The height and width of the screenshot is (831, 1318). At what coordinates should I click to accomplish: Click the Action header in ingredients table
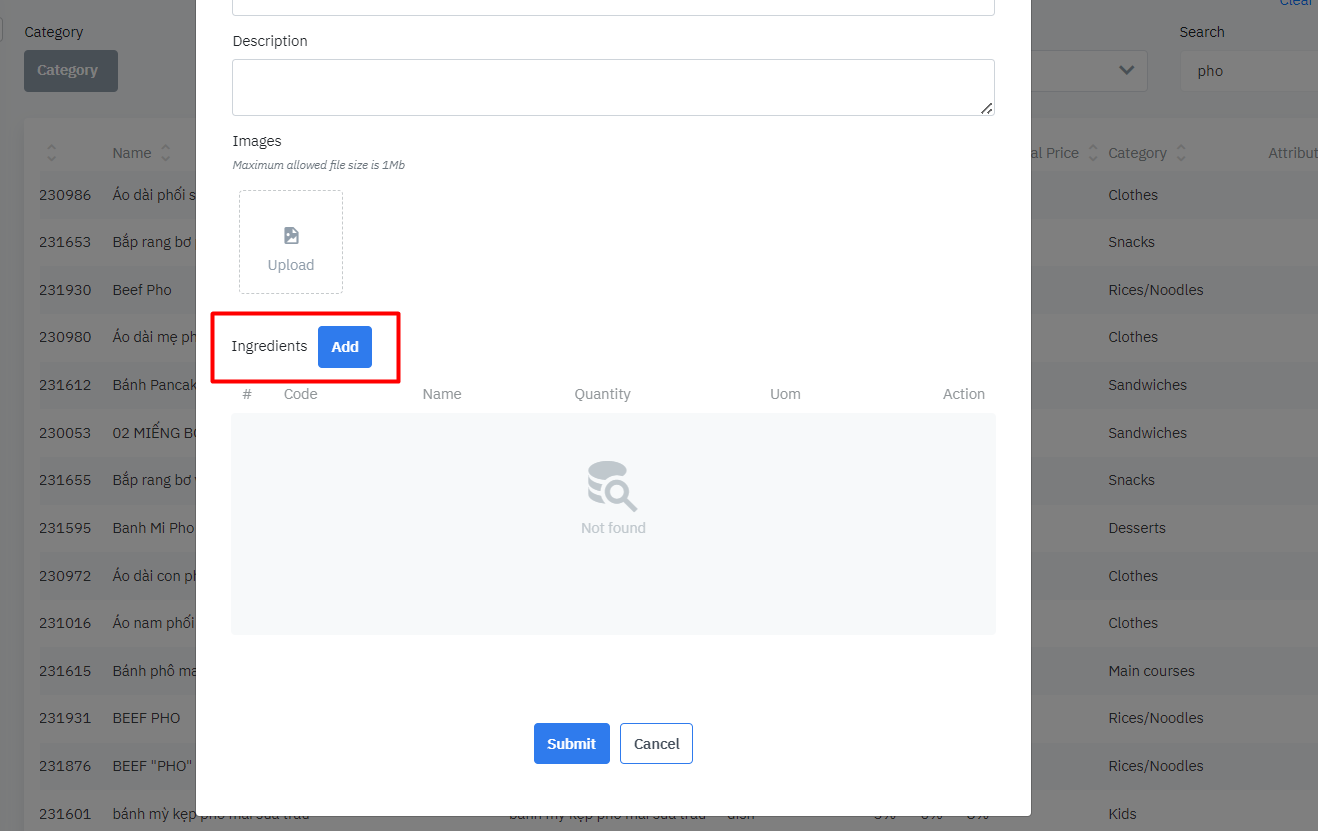pyautogui.click(x=963, y=394)
